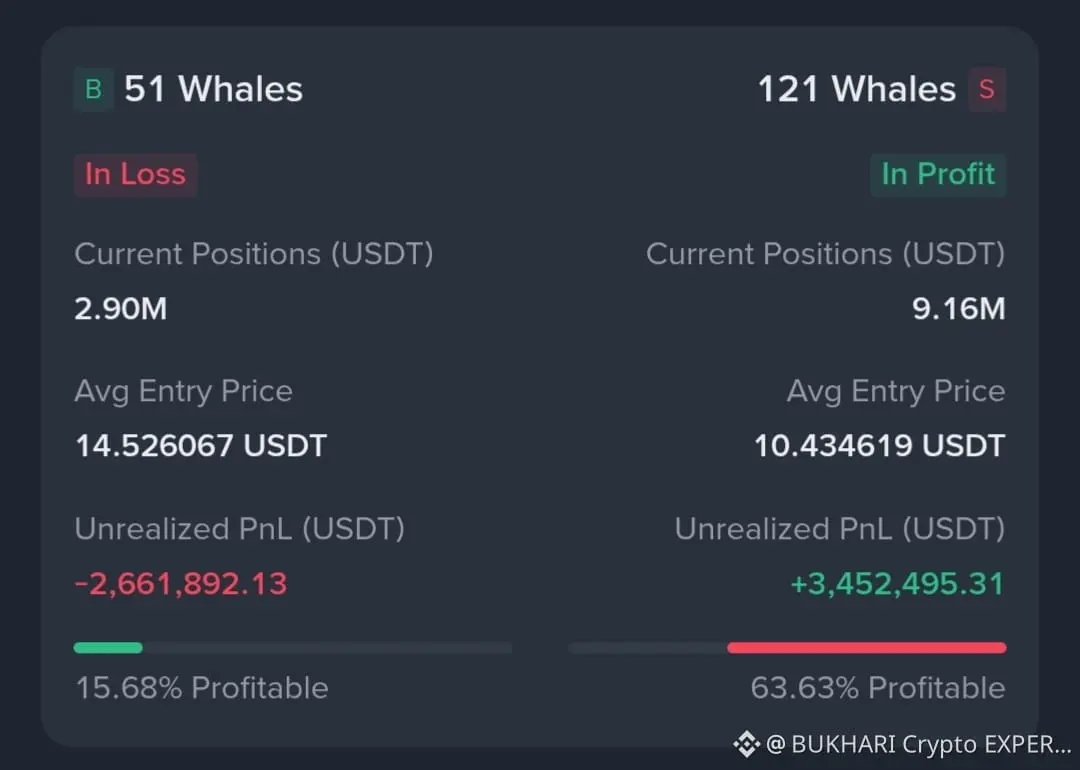This screenshot has width=1080, height=770.
Task: Click the 2.90M current positions value
Action: point(121,308)
